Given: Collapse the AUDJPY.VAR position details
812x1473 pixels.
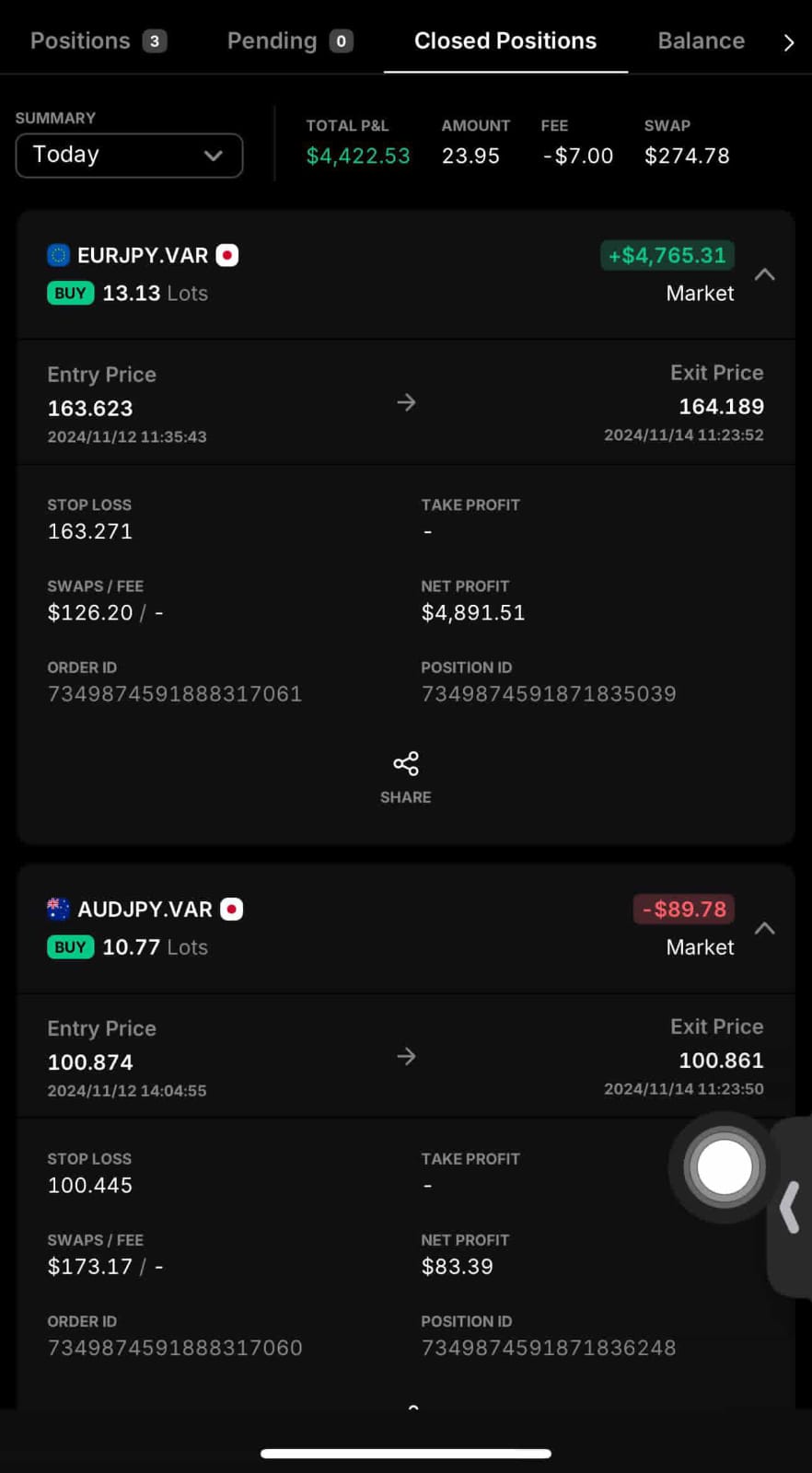Looking at the screenshot, I should 764,928.
